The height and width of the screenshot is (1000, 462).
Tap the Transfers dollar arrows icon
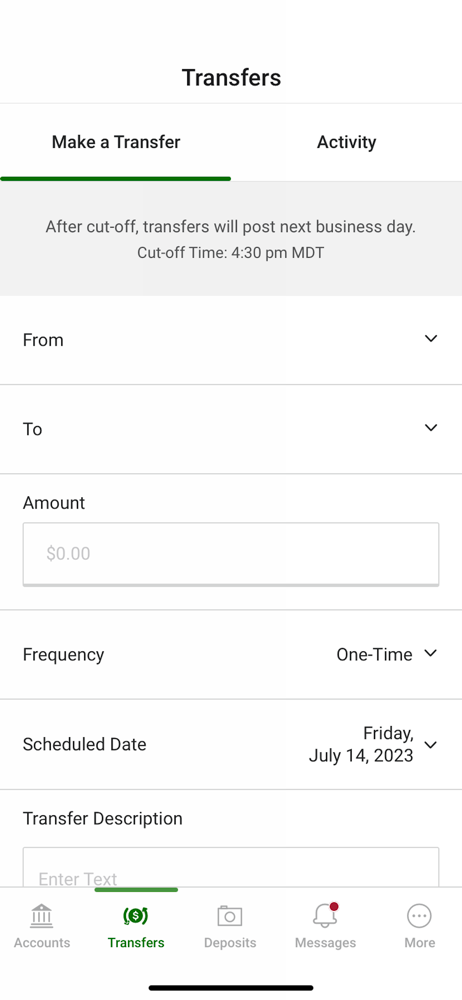coord(136,916)
